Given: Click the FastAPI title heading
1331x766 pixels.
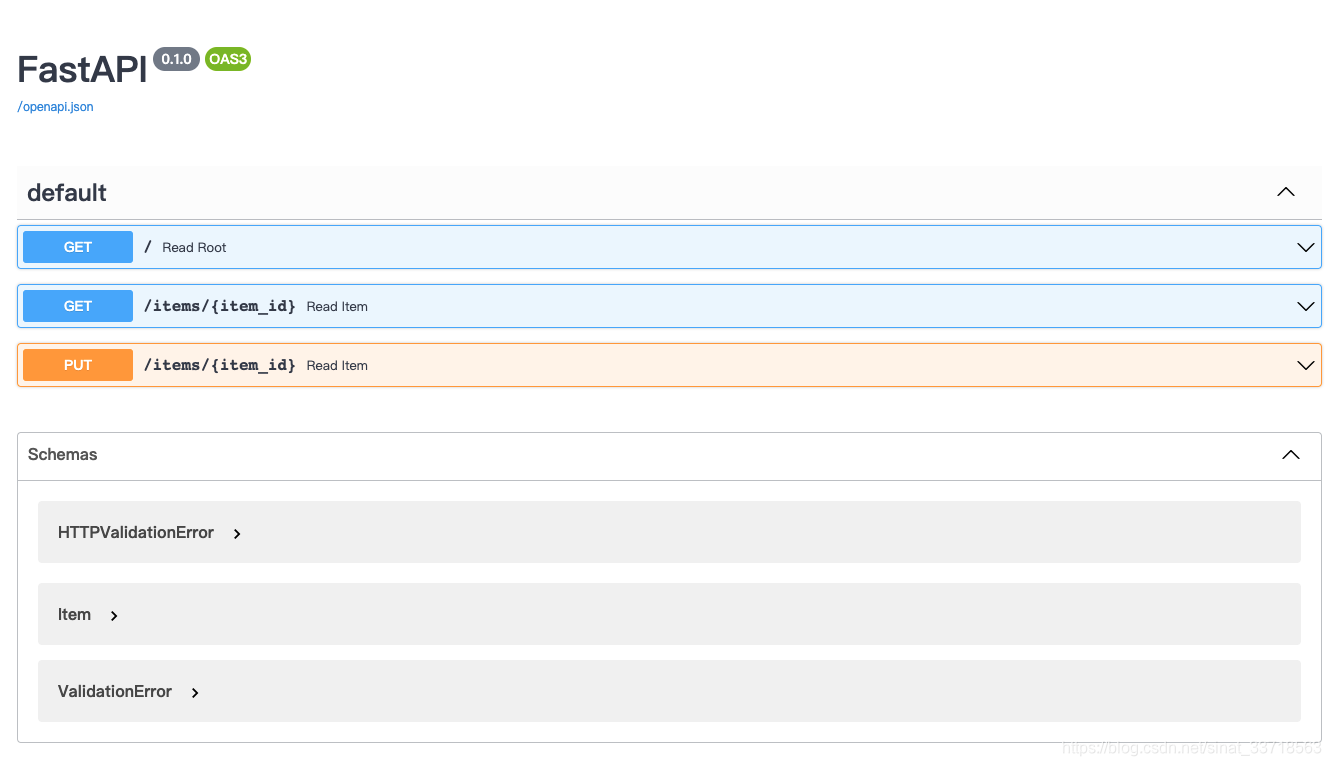Looking at the screenshot, I should [80, 68].
